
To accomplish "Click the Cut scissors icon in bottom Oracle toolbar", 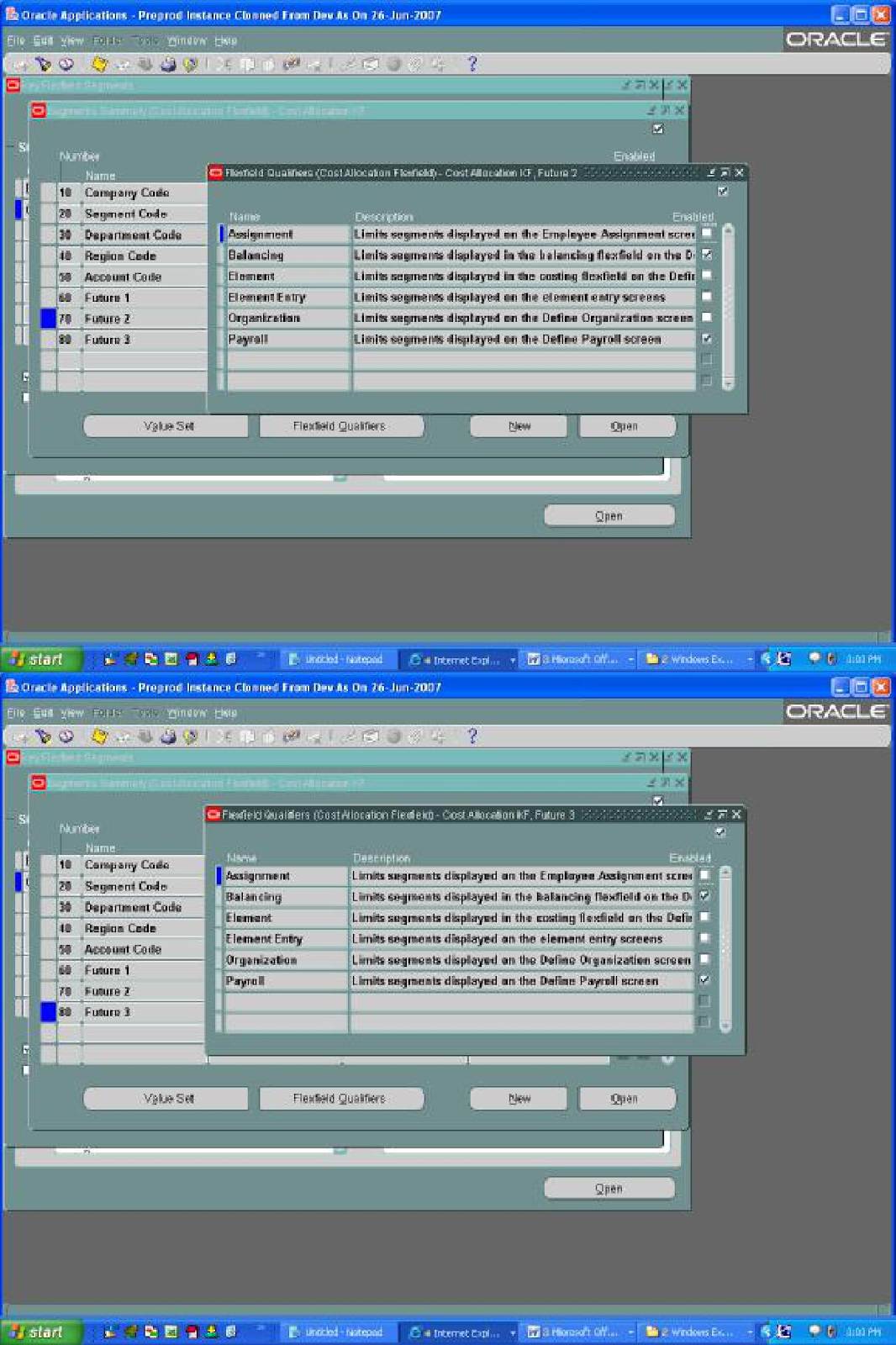I will tap(224, 736).
